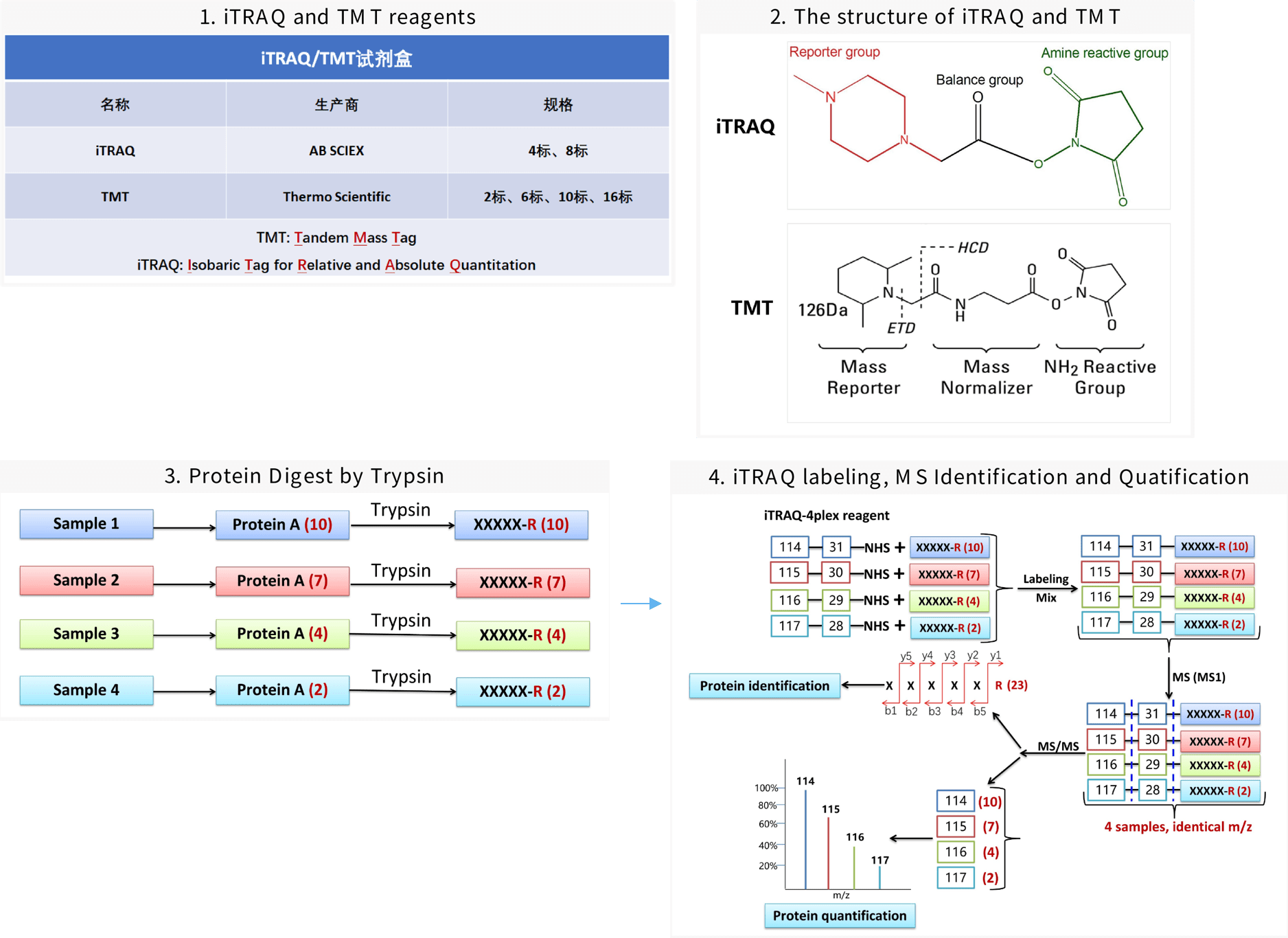
Task: Select the 'Protein A (4)' box
Action: coord(282,634)
